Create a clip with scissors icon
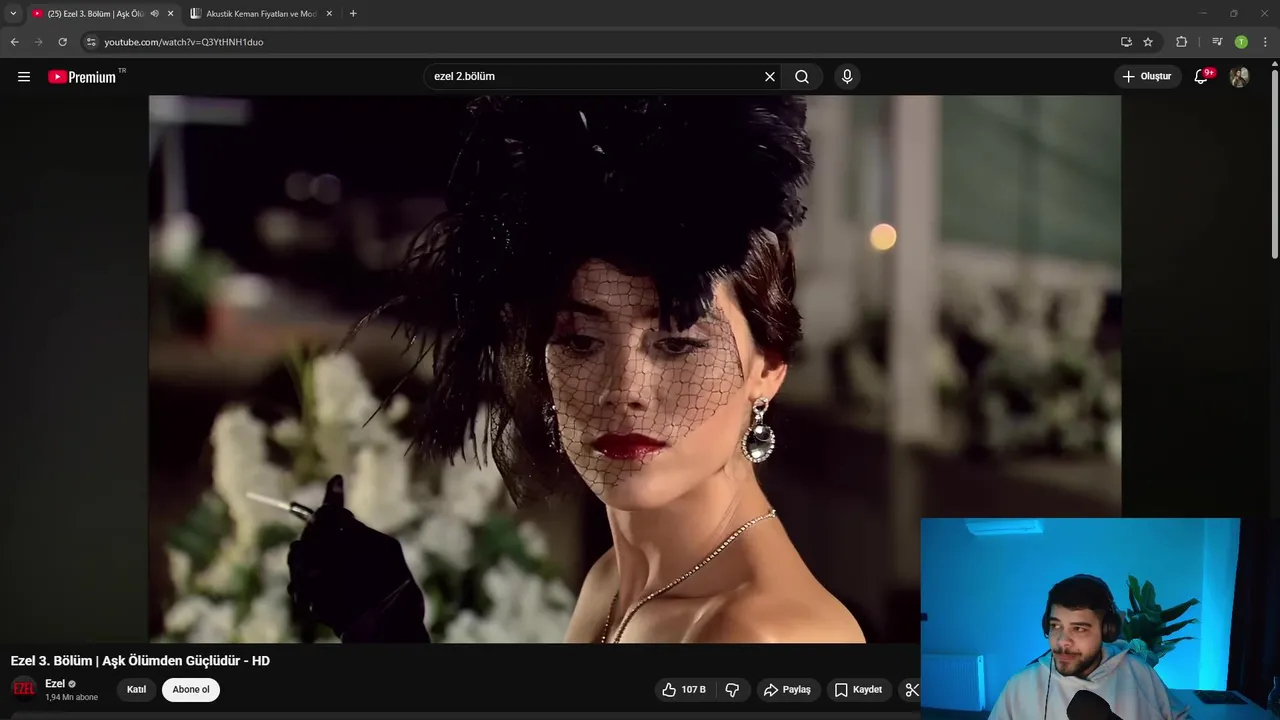Screen dimensions: 1280x720 [910, 690]
